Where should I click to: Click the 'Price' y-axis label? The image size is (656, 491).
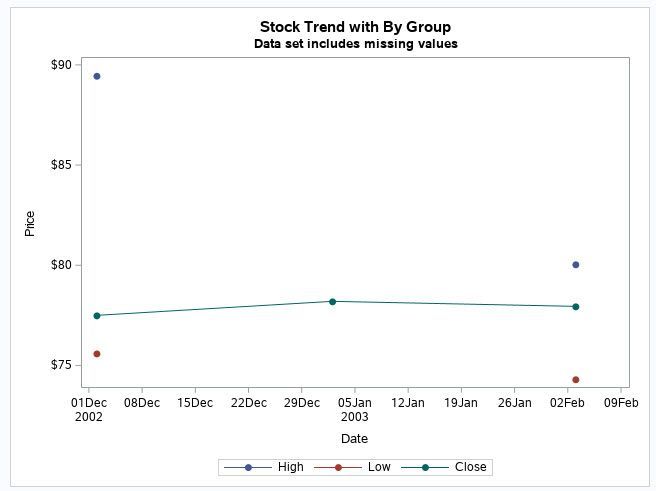click(30, 223)
